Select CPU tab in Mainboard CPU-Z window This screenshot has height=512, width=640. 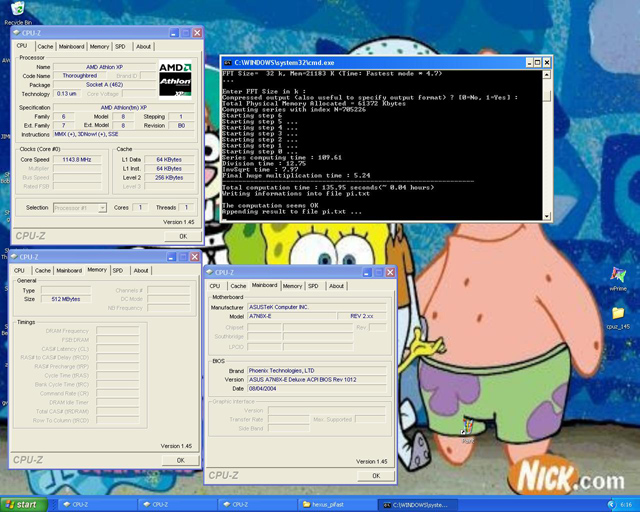[215, 286]
